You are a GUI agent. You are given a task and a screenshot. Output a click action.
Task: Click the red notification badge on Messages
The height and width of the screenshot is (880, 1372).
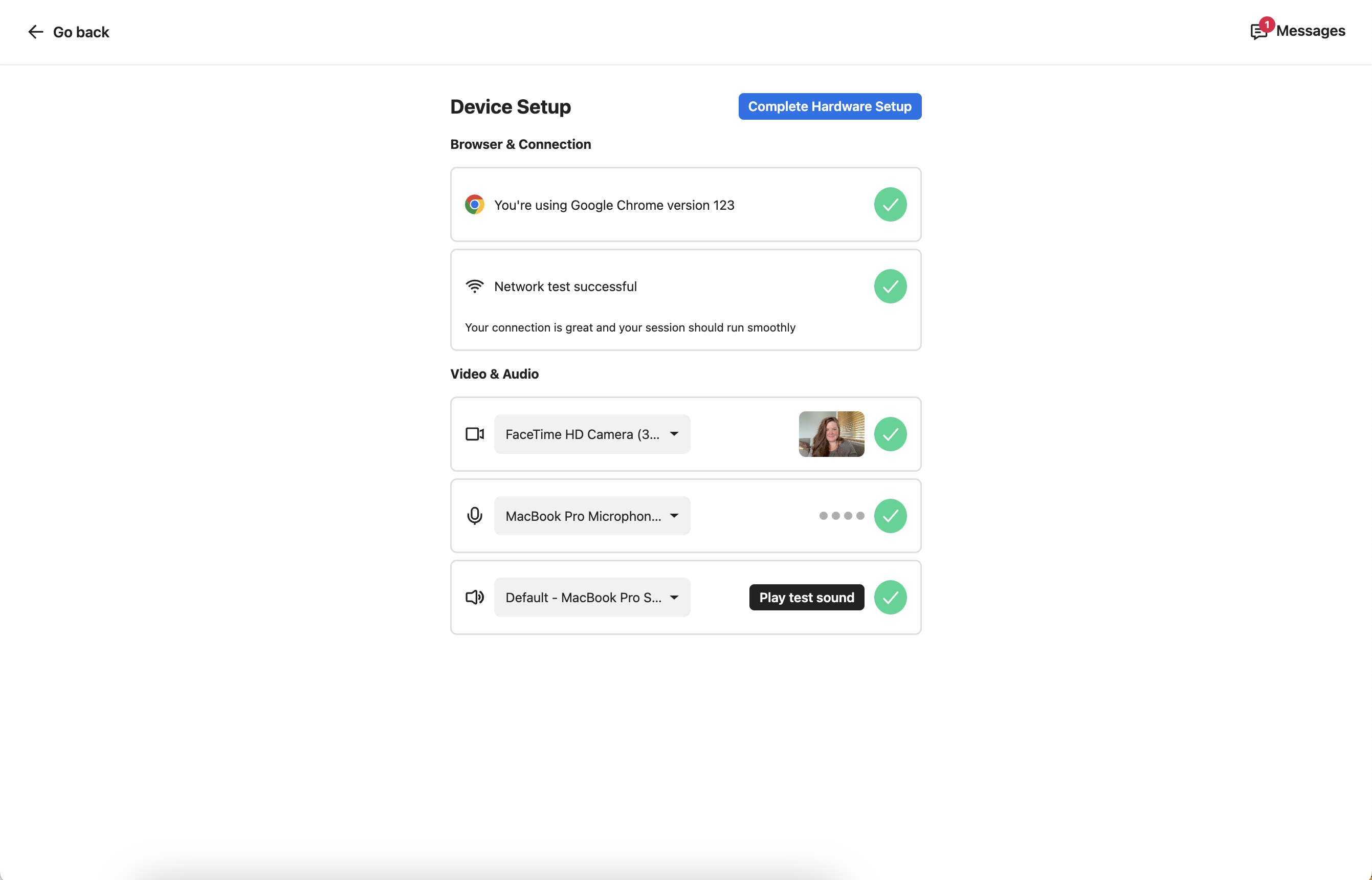click(1267, 25)
